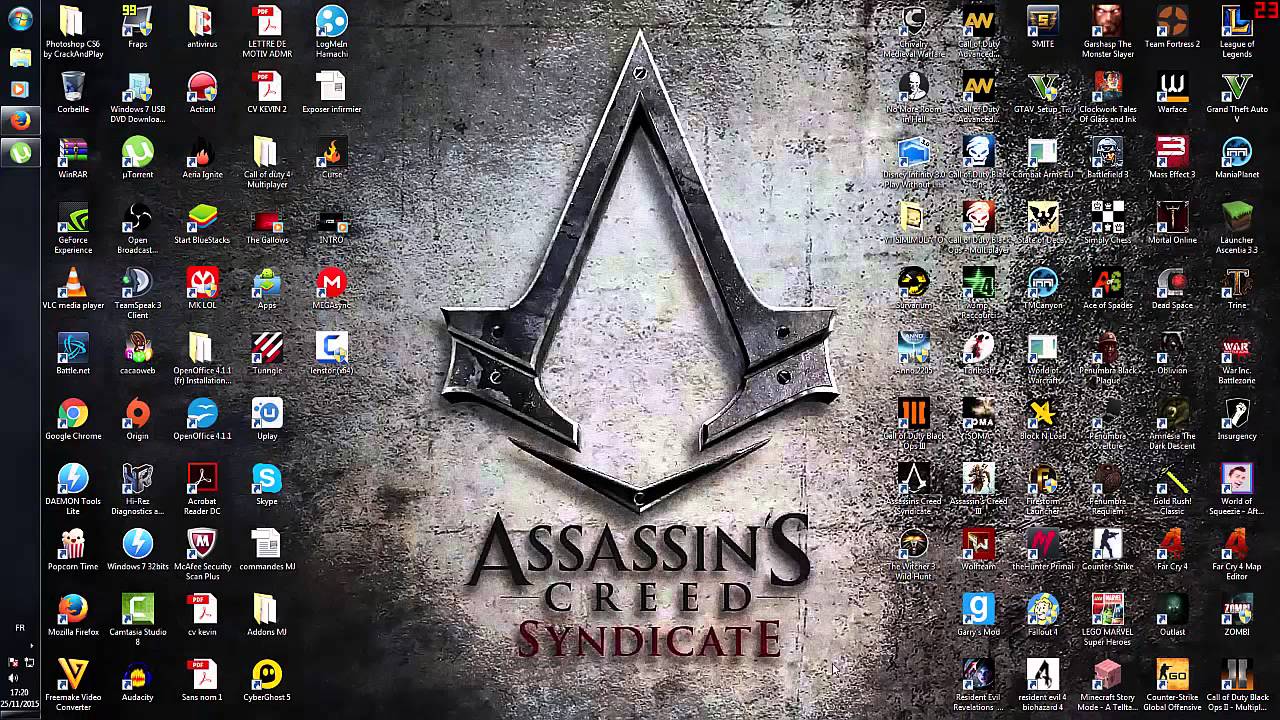Open GTAV_Setup_Tool shortcut
The image size is (1280, 720).
tap(1043, 93)
